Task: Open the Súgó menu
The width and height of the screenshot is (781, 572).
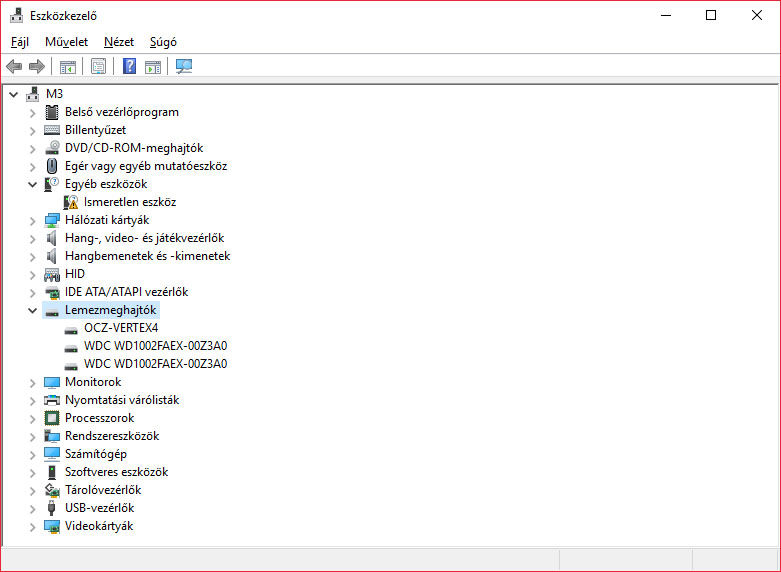Action: [163, 42]
